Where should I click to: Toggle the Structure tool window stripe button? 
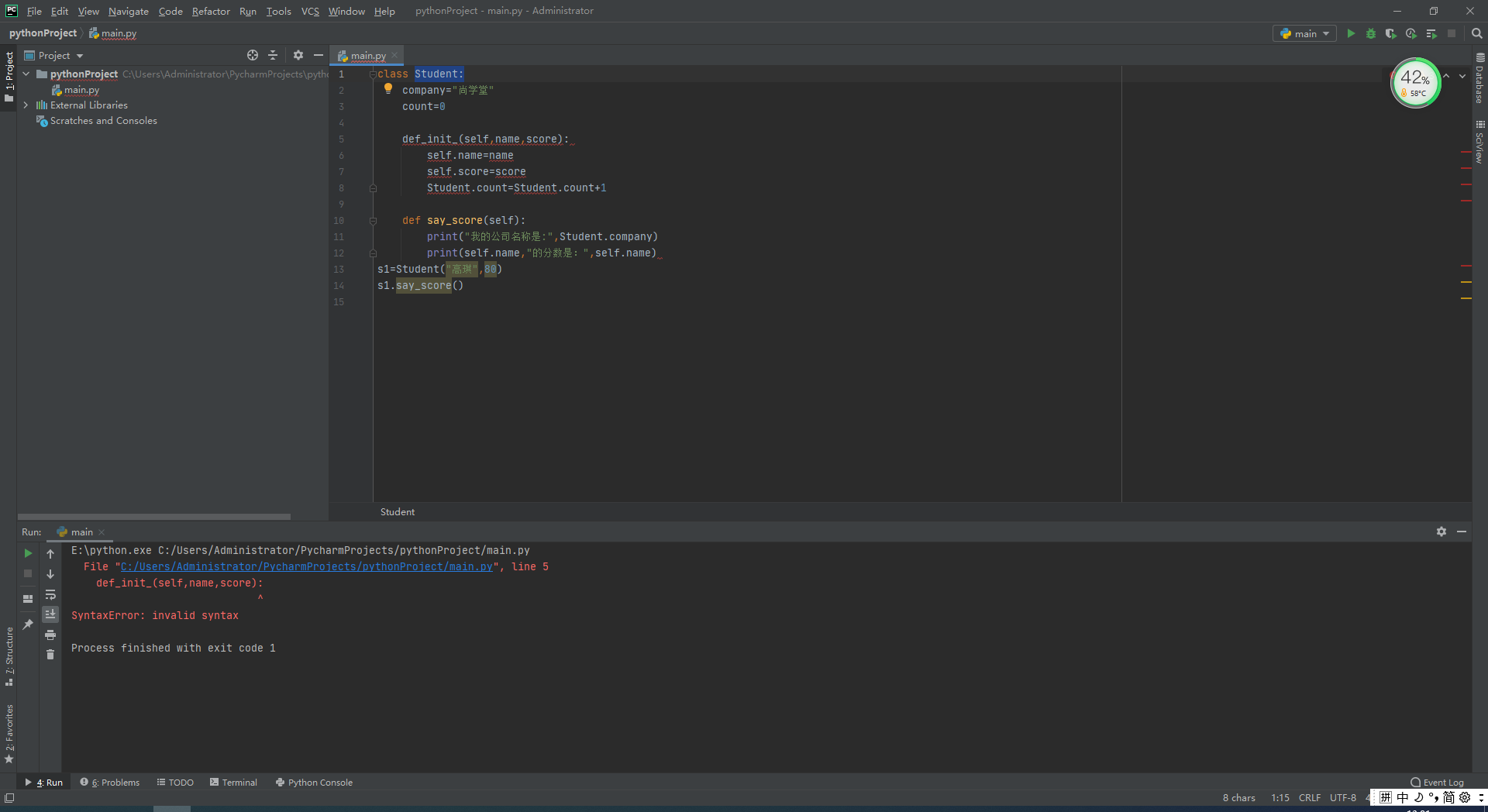point(9,656)
